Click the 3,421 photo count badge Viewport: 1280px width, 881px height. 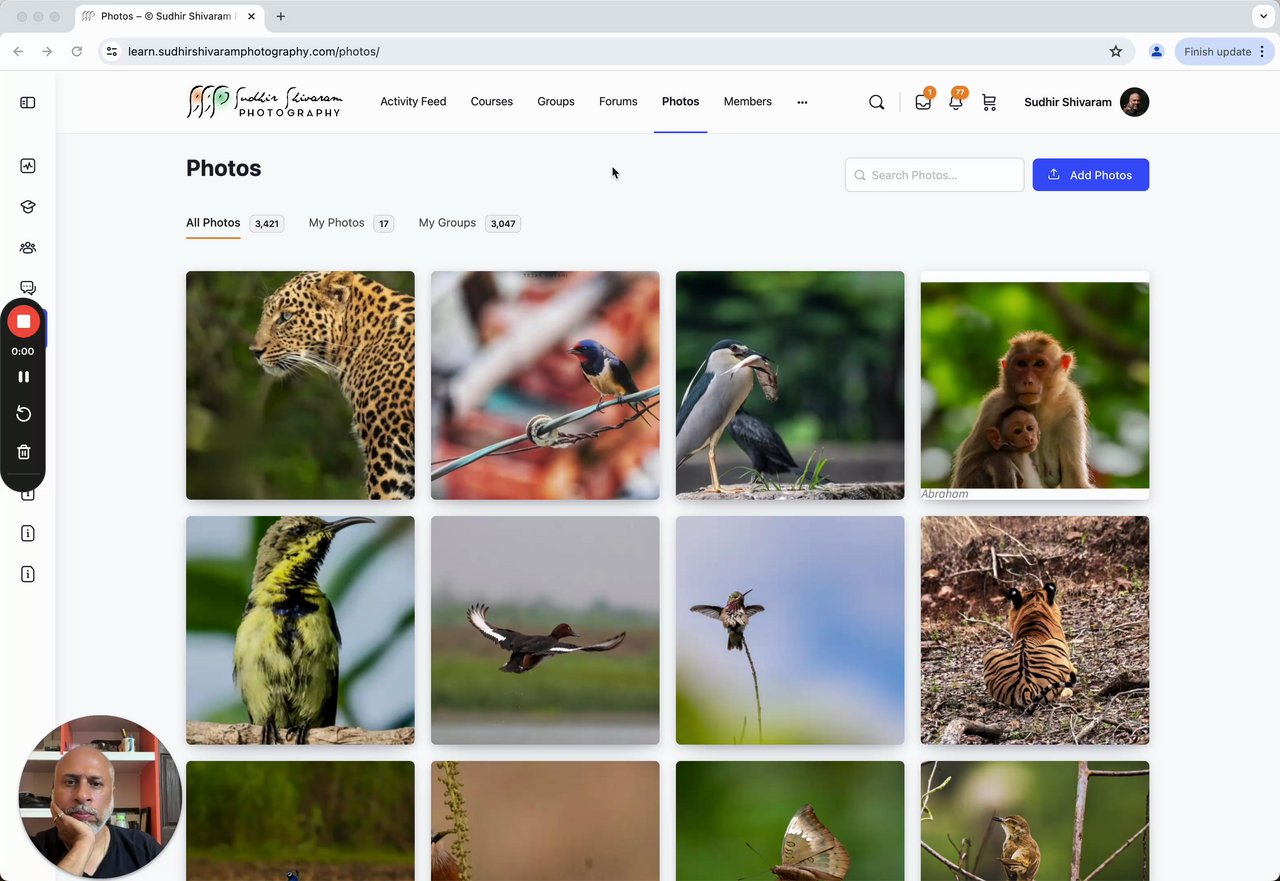[x=266, y=224]
